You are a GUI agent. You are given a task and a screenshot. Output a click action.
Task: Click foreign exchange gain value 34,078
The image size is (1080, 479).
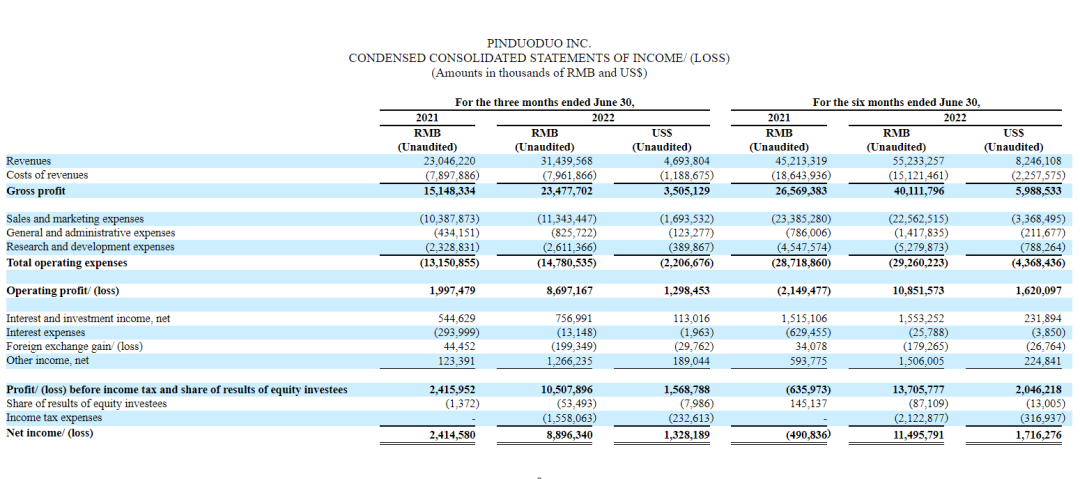click(810, 346)
